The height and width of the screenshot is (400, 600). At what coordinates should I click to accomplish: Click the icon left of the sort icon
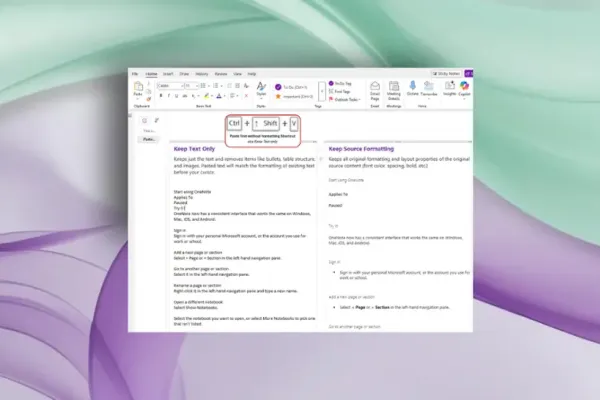(145, 121)
